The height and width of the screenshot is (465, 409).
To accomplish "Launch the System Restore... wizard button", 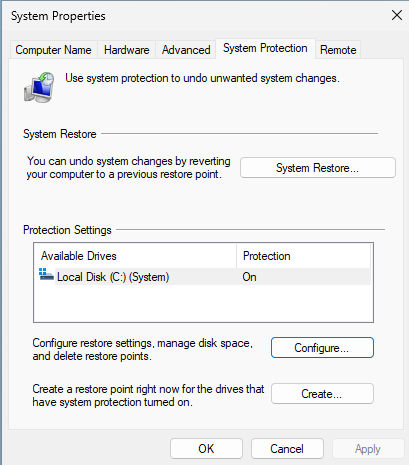I will [x=318, y=168].
